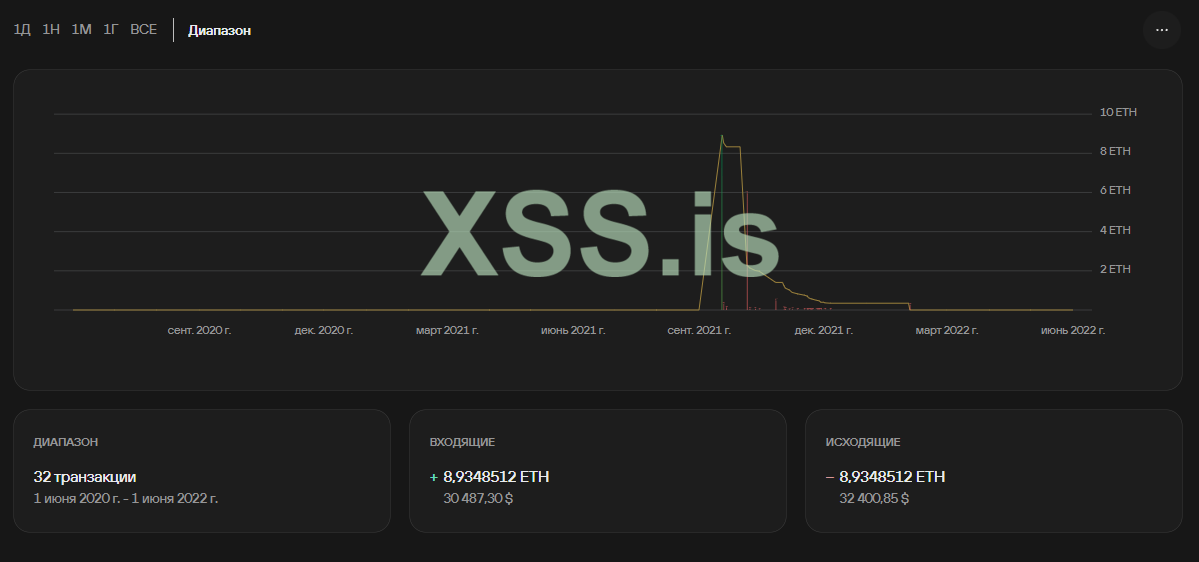
Task: Select the 1М one-month range
Action: pos(81,30)
